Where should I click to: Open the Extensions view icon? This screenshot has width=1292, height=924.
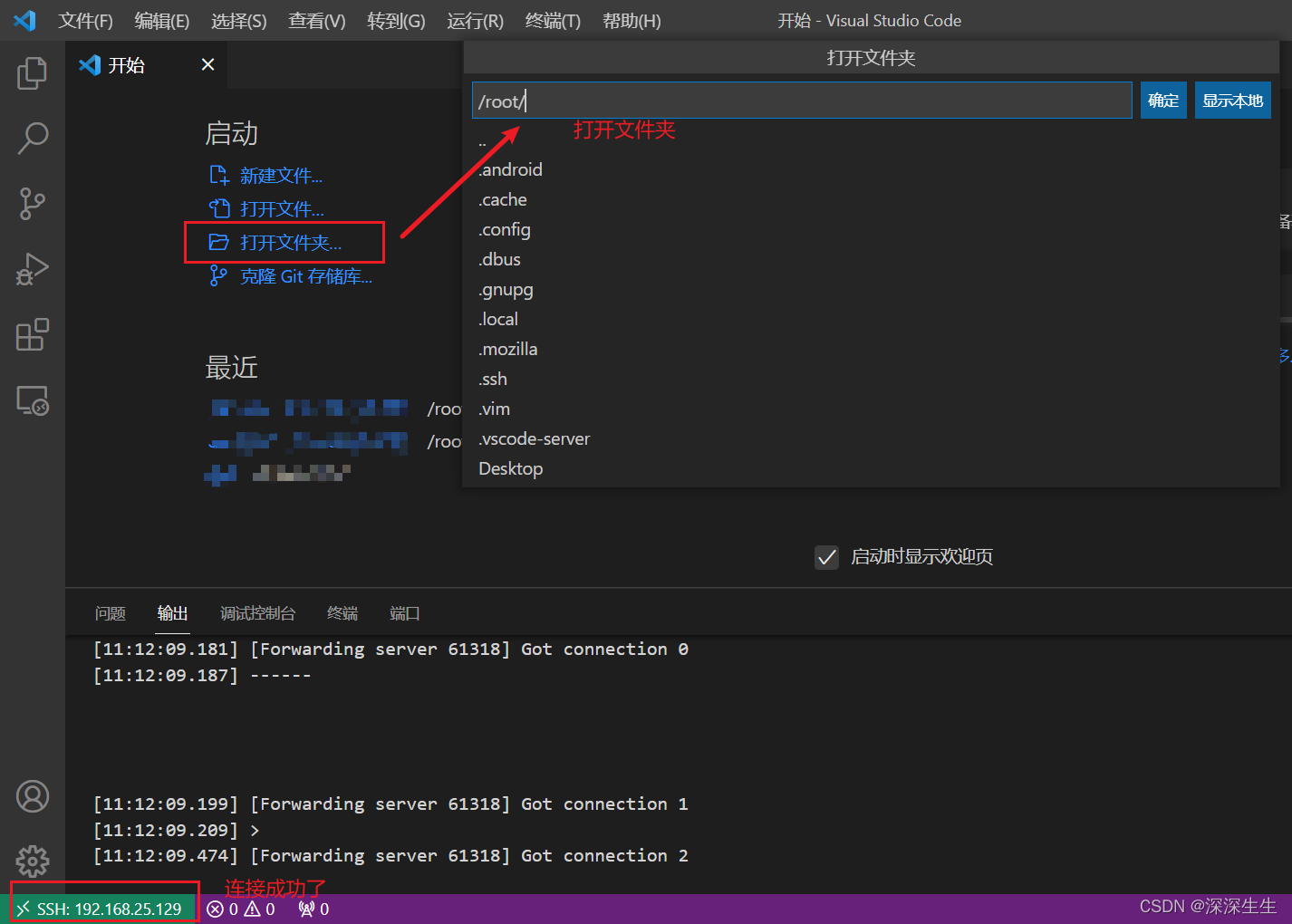coord(33,334)
